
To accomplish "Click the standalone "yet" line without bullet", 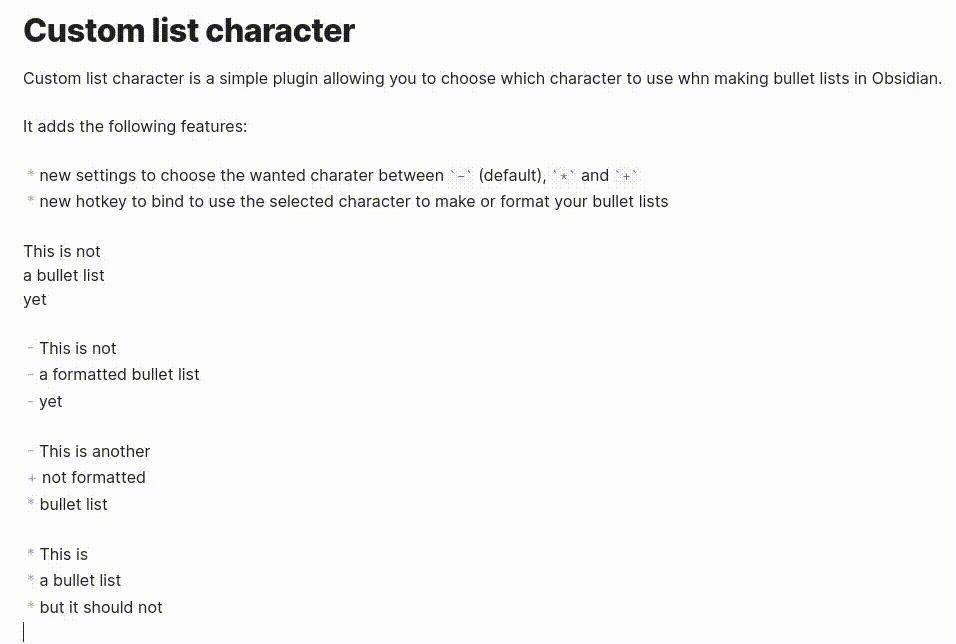I will [35, 299].
